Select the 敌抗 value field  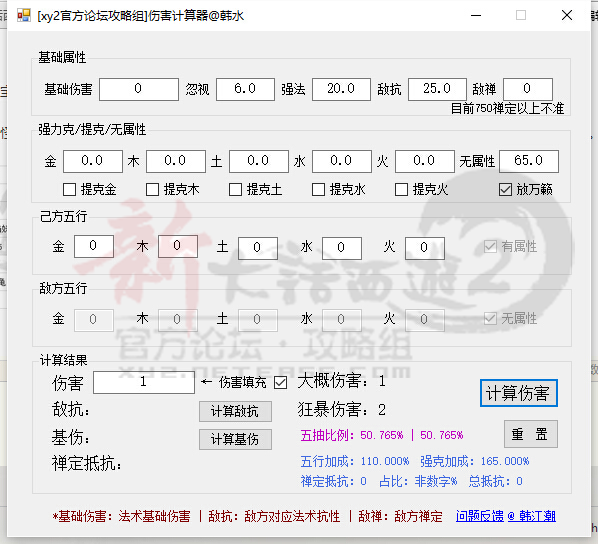pos(437,90)
